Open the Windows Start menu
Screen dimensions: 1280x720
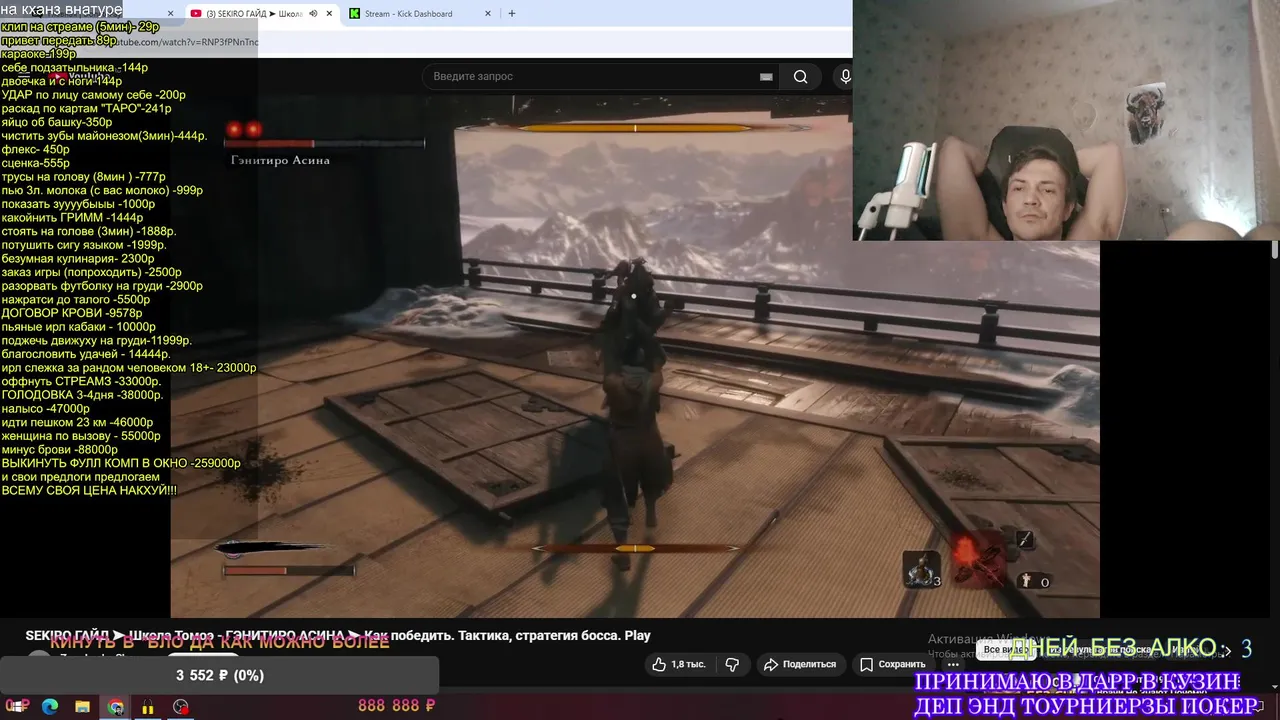coord(17,707)
